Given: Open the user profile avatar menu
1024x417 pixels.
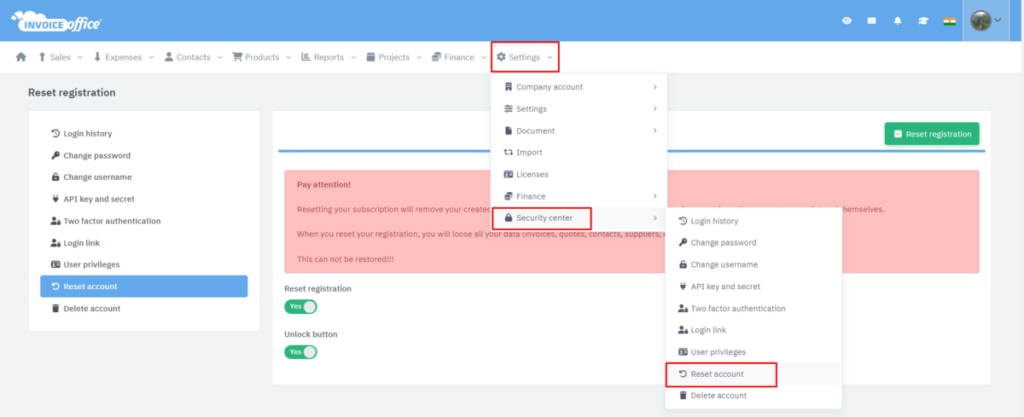Looking at the screenshot, I should 986,21.
